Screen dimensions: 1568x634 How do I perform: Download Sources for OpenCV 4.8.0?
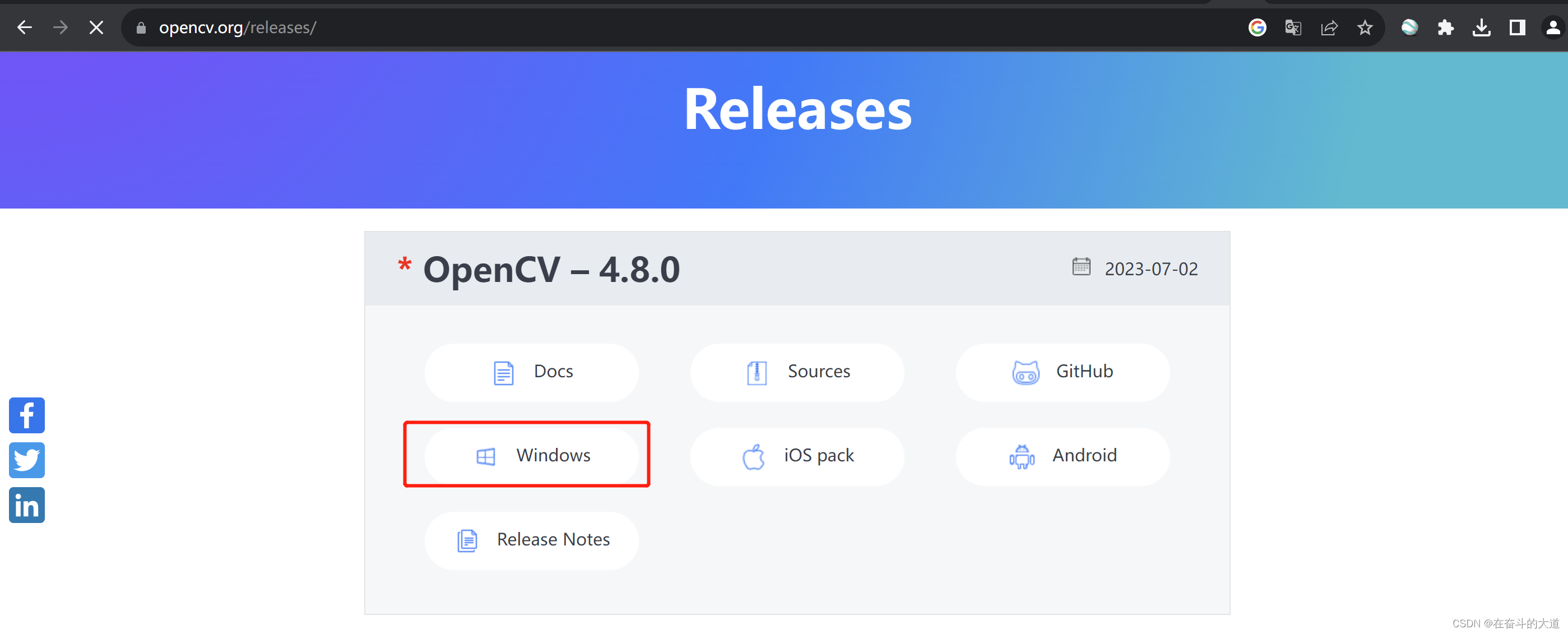tap(797, 372)
